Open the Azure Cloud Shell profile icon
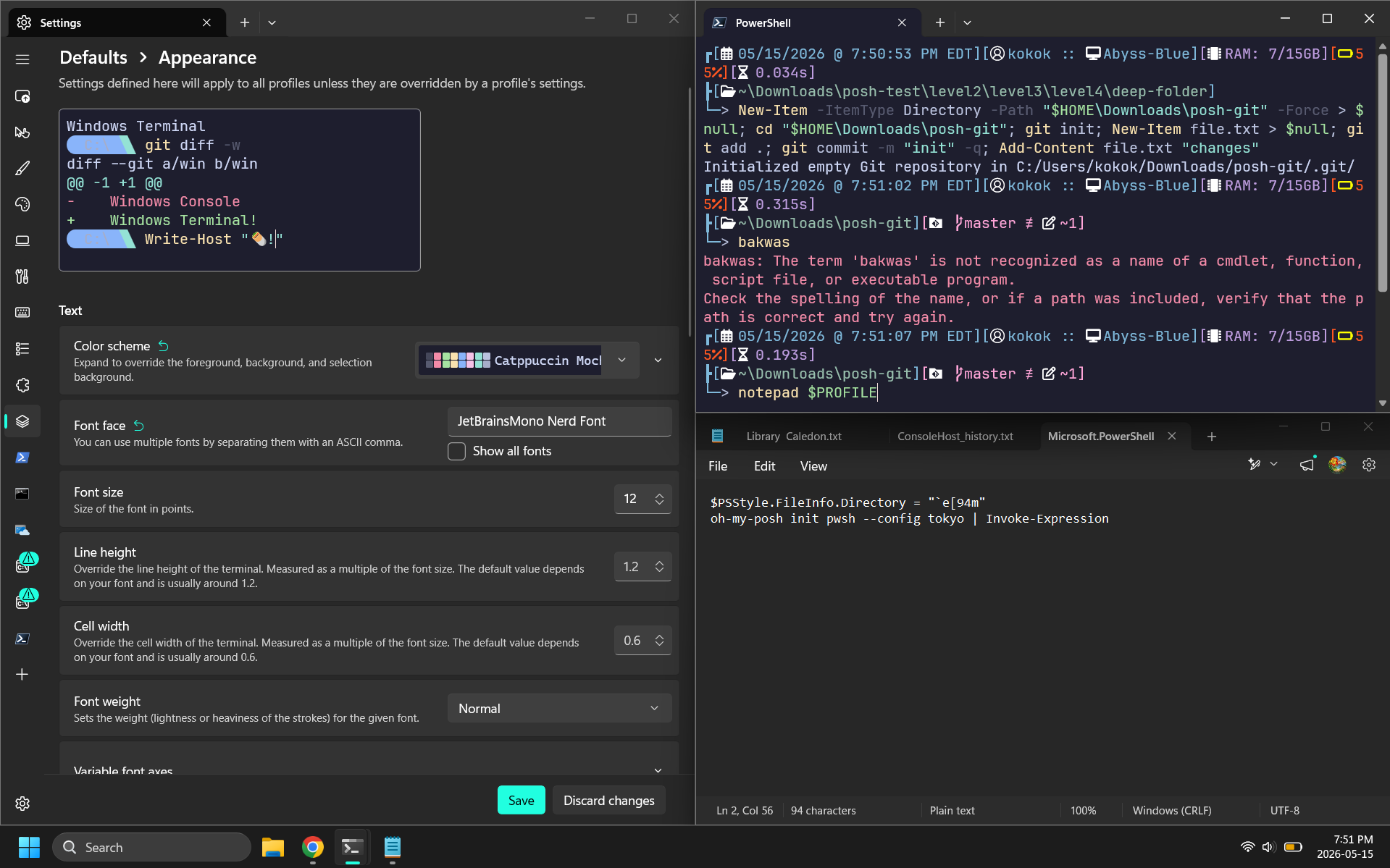 point(22,530)
